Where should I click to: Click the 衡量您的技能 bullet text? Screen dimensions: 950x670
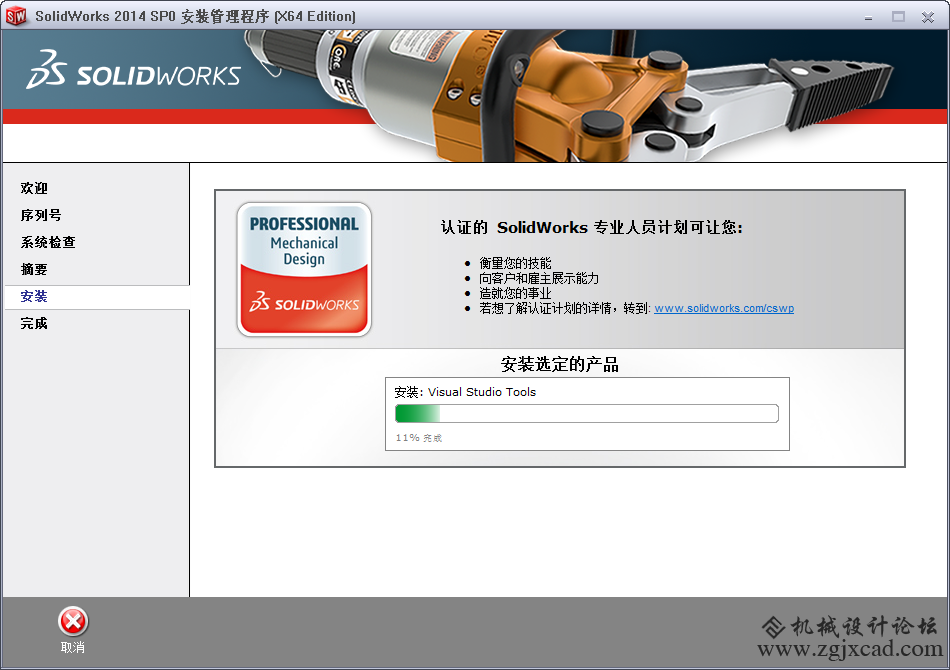pyautogui.click(x=516, y=263)
